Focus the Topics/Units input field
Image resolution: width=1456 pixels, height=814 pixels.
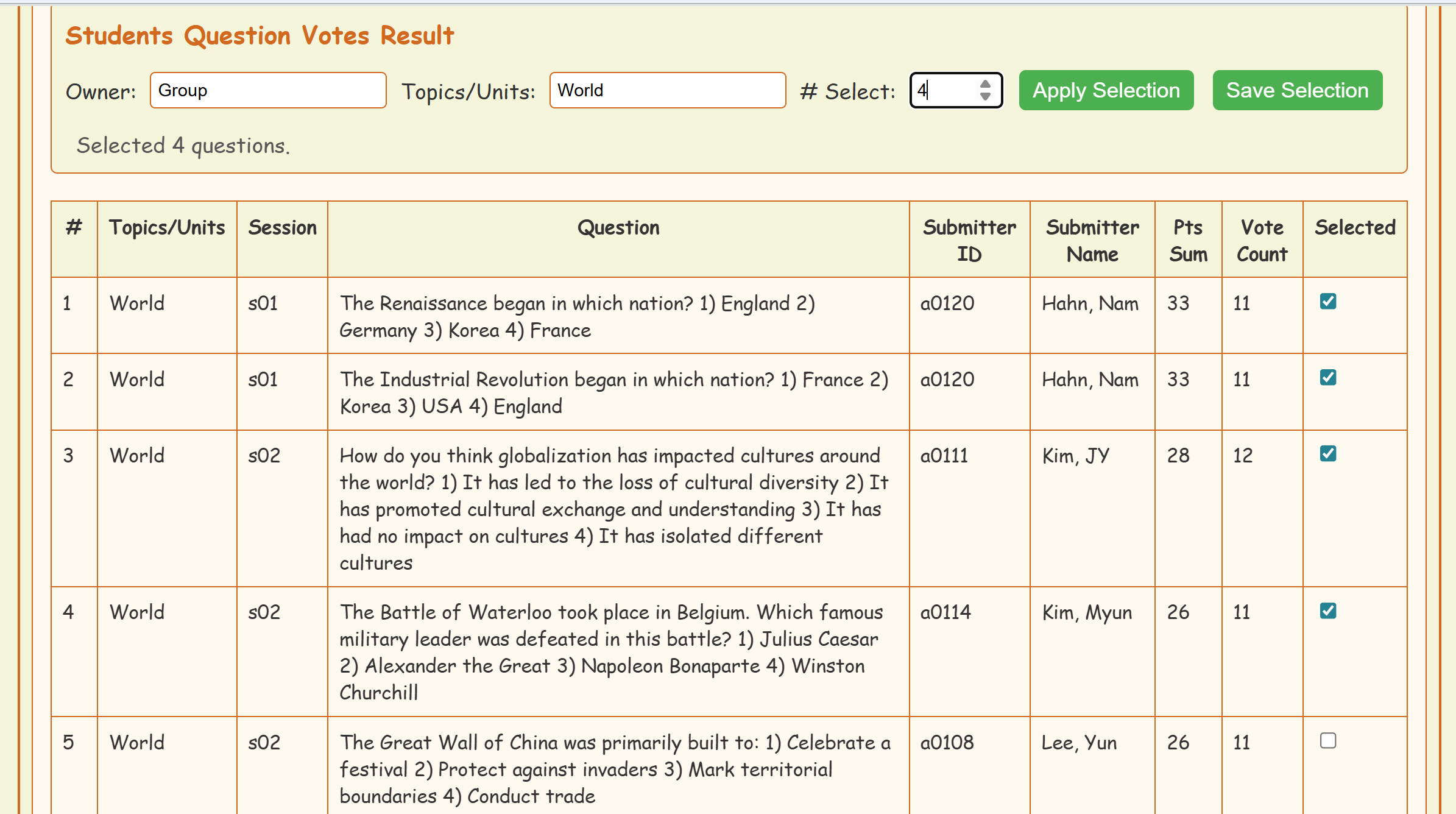(667, 90)
